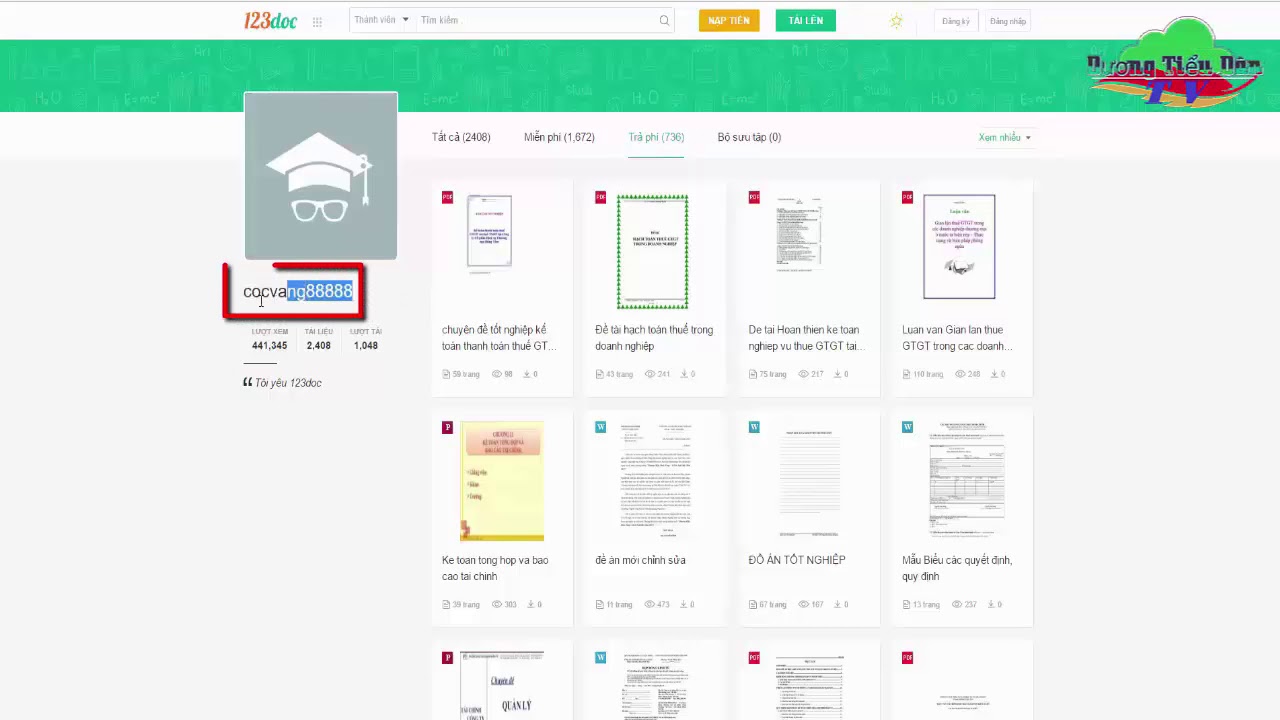This screenshot has height=720, width=1280.
Task: Open Luan van Gian lan thue thumbnail
Action: tap(959, 246)
